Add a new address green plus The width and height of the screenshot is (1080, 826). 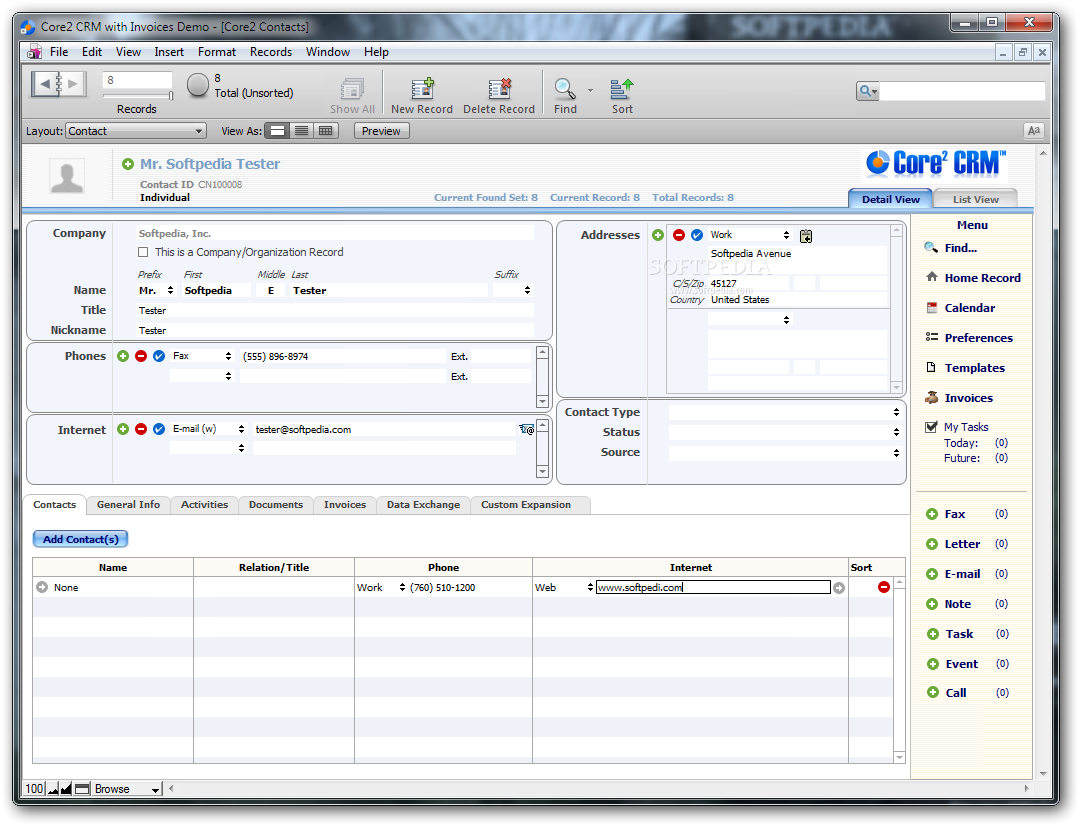[658, 235]
